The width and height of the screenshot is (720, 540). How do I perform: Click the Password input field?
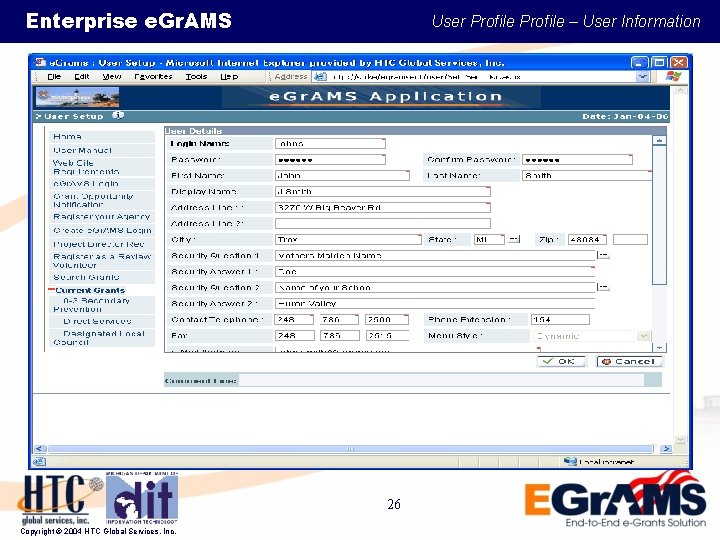click(x=330, y=160)
